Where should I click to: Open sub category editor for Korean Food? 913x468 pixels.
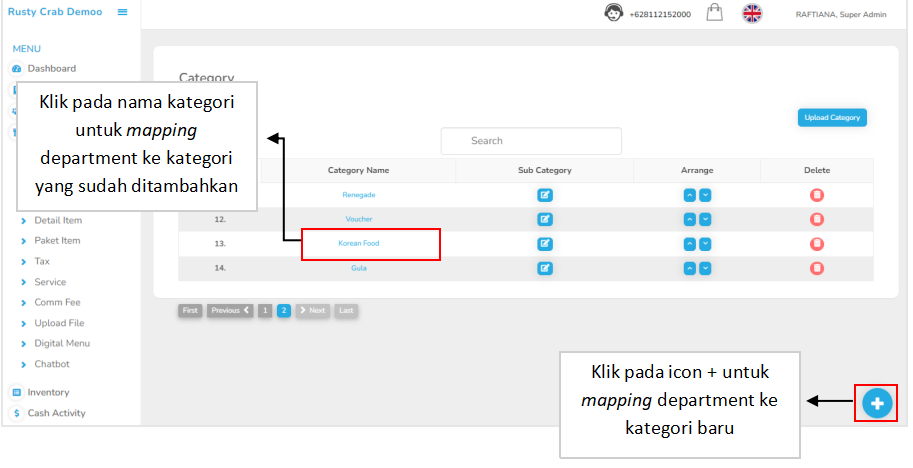click(545, 243)
